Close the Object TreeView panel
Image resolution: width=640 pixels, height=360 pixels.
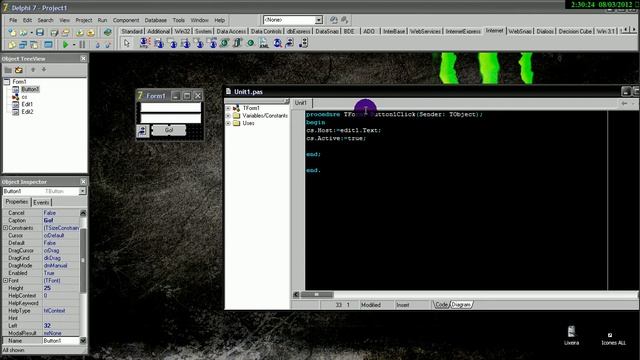tap(83, 59)
